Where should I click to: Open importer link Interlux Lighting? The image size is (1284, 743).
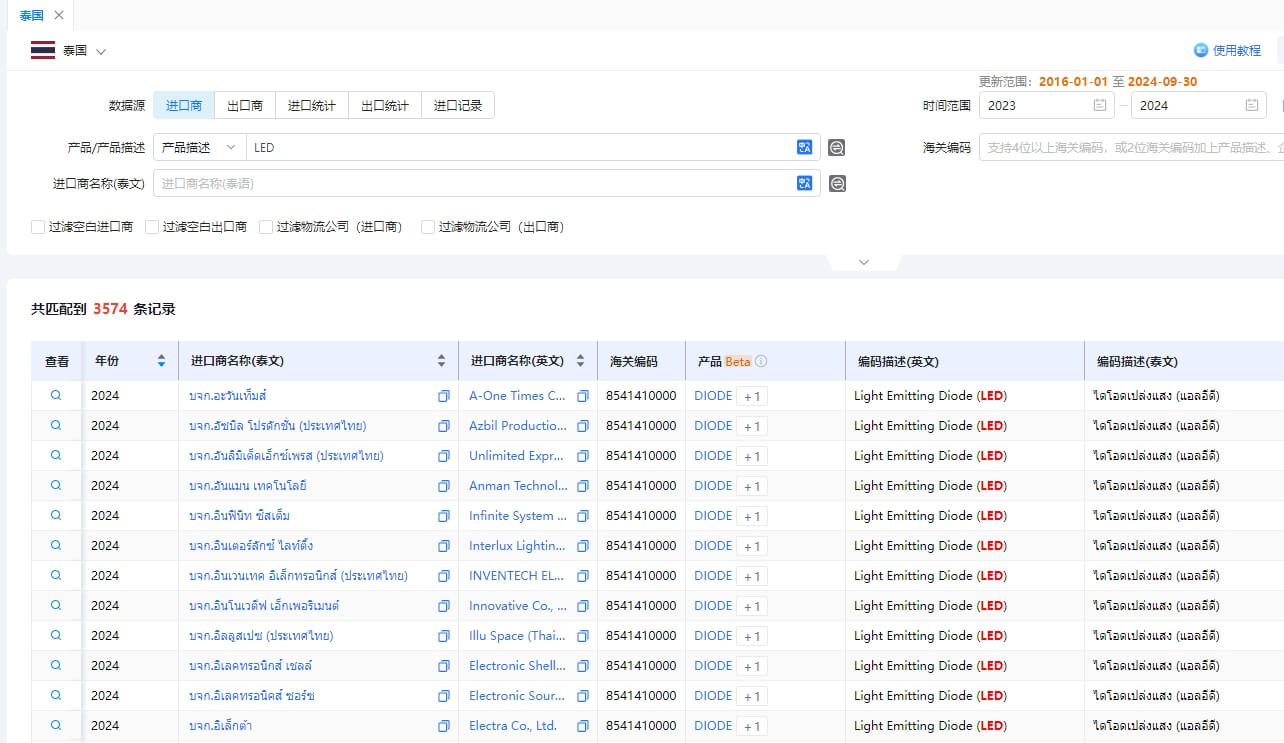pyautogui.click(x=517, y=545)
